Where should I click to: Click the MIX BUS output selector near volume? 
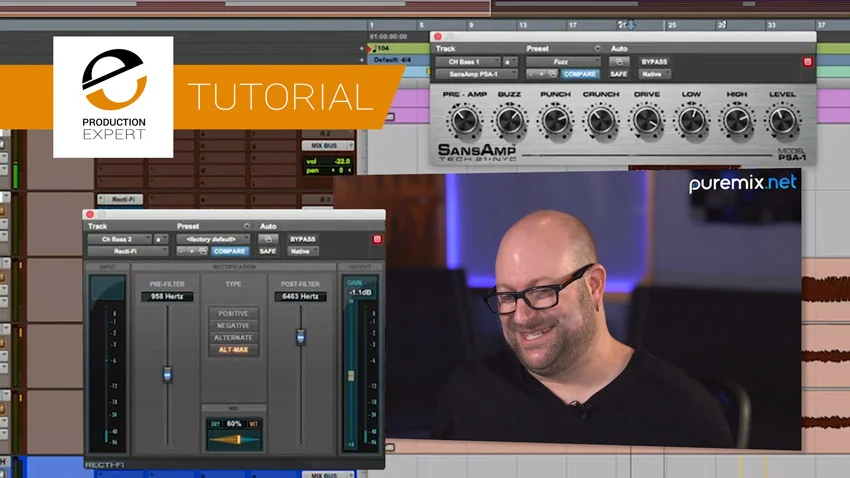327,146
